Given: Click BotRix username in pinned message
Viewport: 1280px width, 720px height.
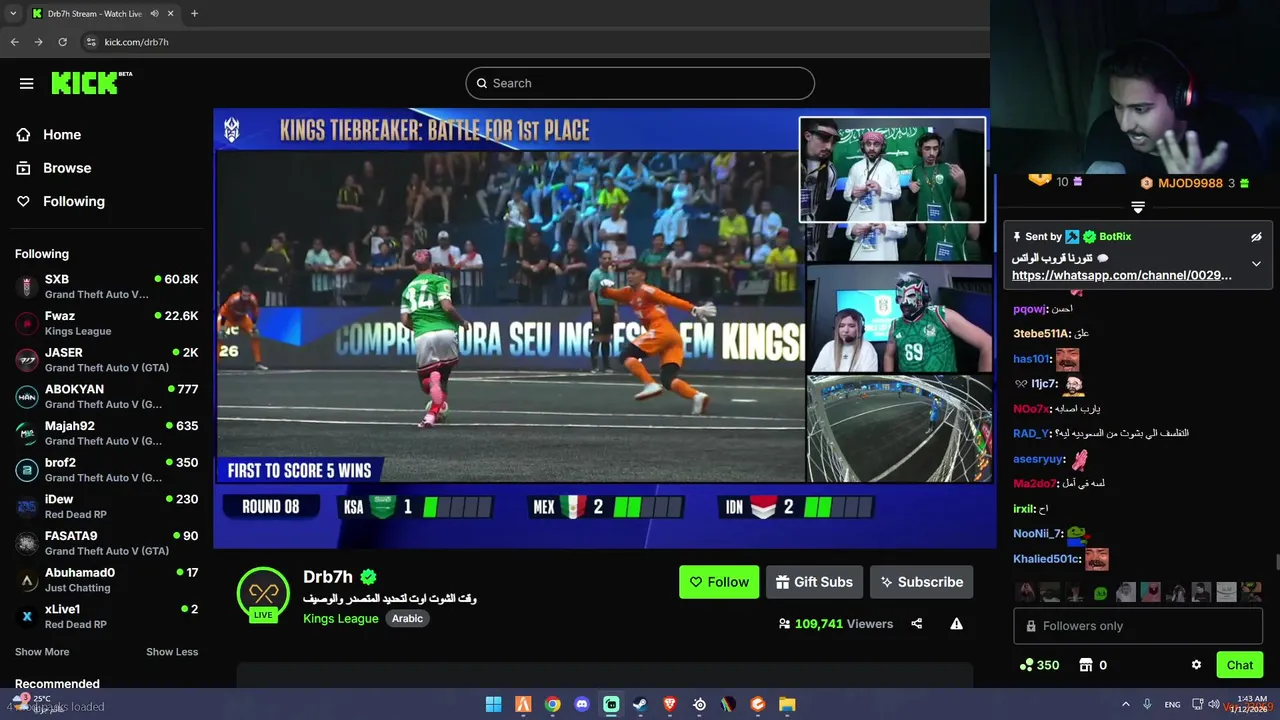Looking at the screenshot, I should pos(1114,237).
